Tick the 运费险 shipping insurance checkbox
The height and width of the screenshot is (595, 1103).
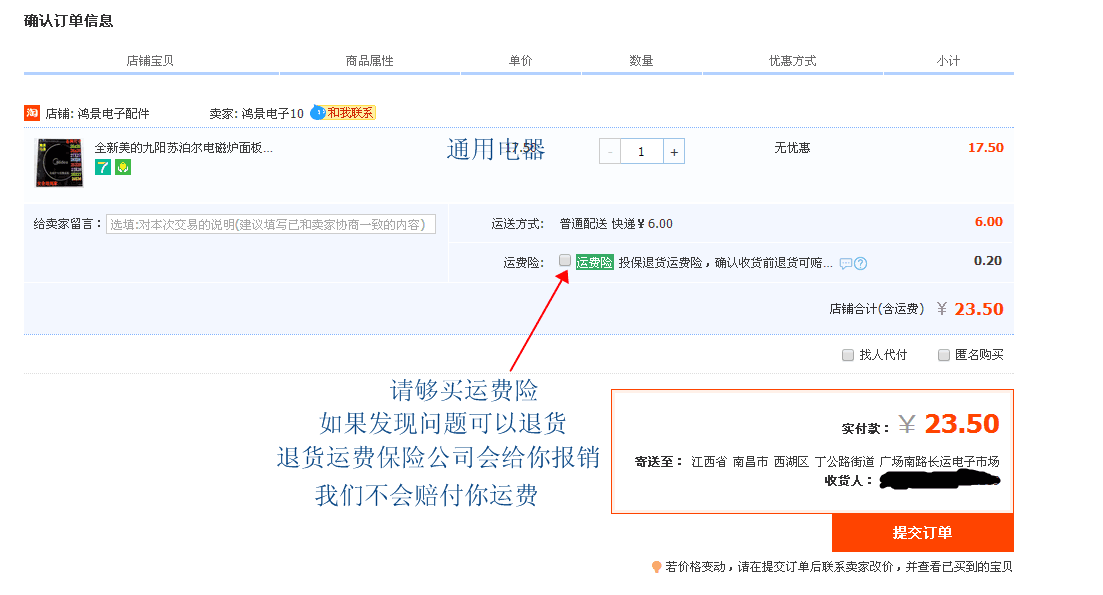564,260
